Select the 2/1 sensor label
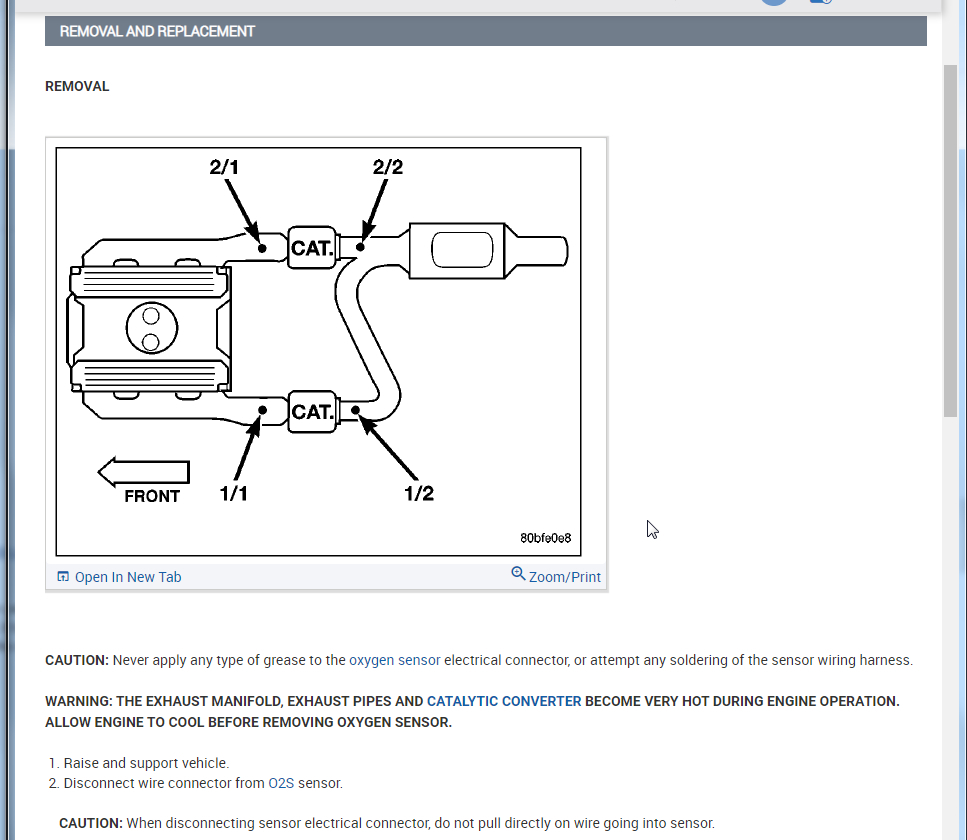 (x=224, y=167)
